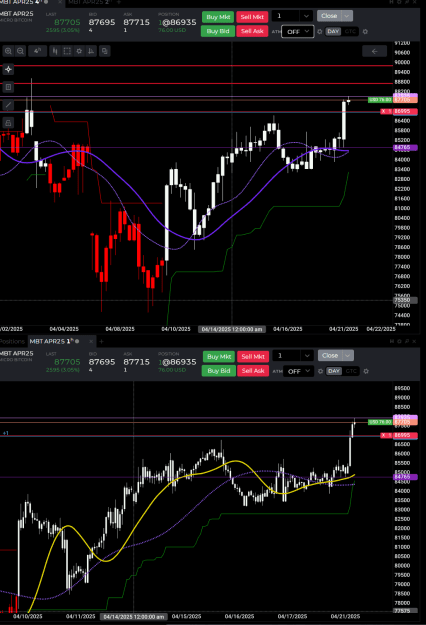
Task: Click position 1@86935 in the upper panel
Action: coord(177,22)
